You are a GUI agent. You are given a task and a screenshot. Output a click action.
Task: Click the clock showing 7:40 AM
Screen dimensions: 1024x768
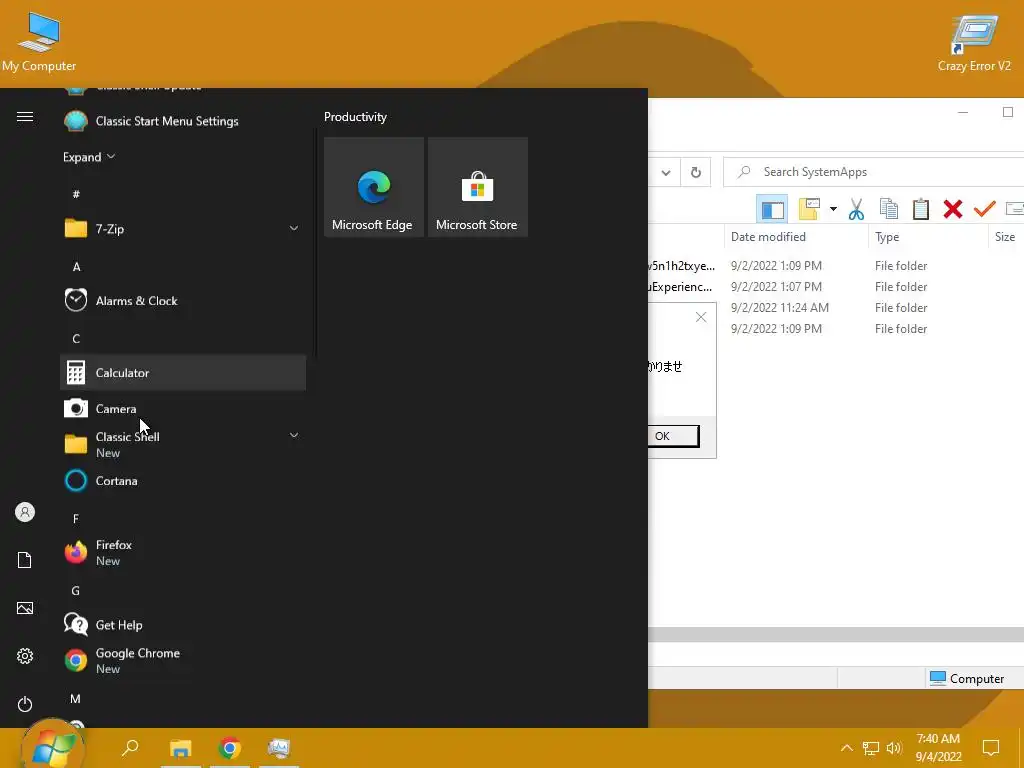coord(938,748)
